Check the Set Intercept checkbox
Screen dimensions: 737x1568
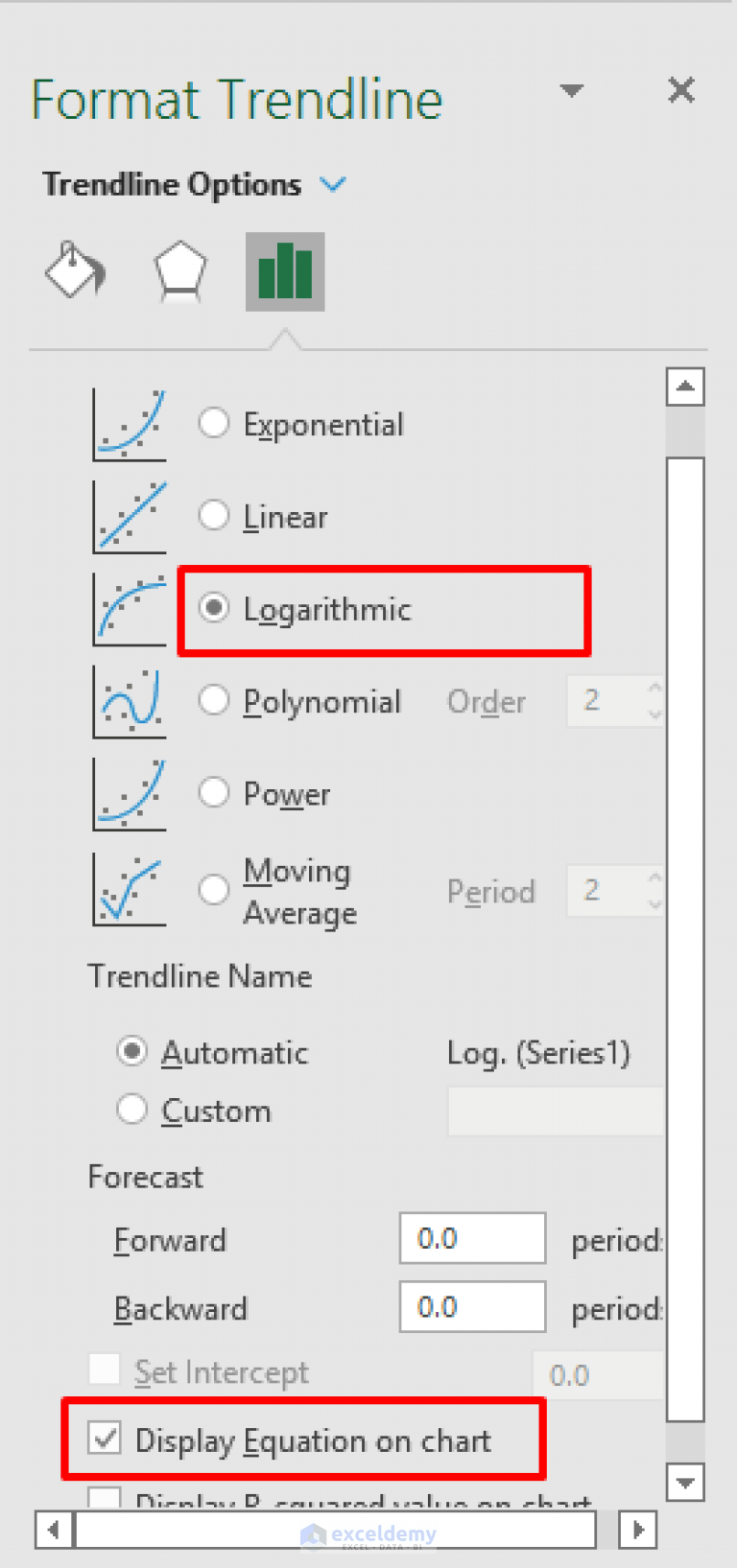click(x=104, y=1369)
